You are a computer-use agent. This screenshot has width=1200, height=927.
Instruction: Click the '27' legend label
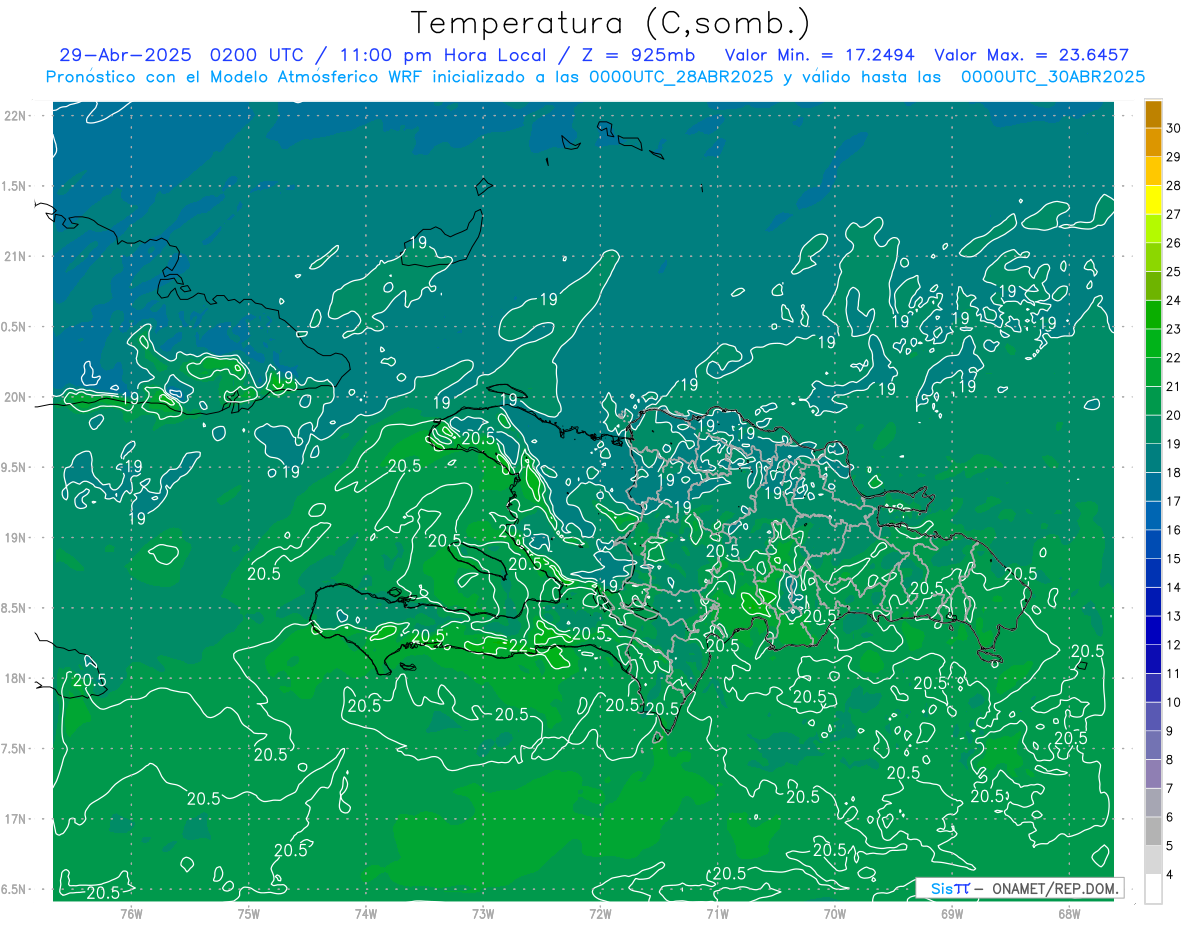[1175, 214]
